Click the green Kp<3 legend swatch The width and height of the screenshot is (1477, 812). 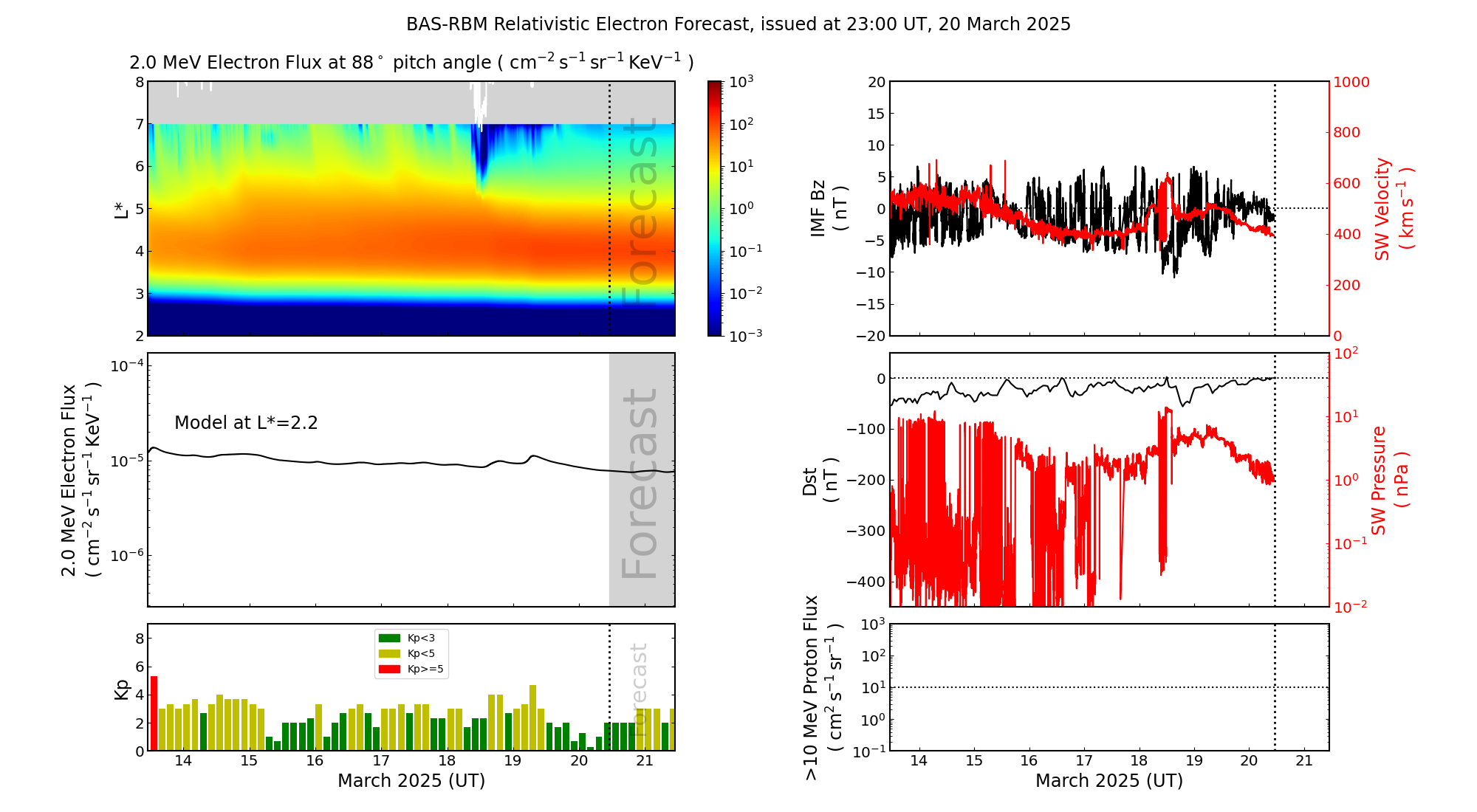pyautogui.click(x=388, y=638)
